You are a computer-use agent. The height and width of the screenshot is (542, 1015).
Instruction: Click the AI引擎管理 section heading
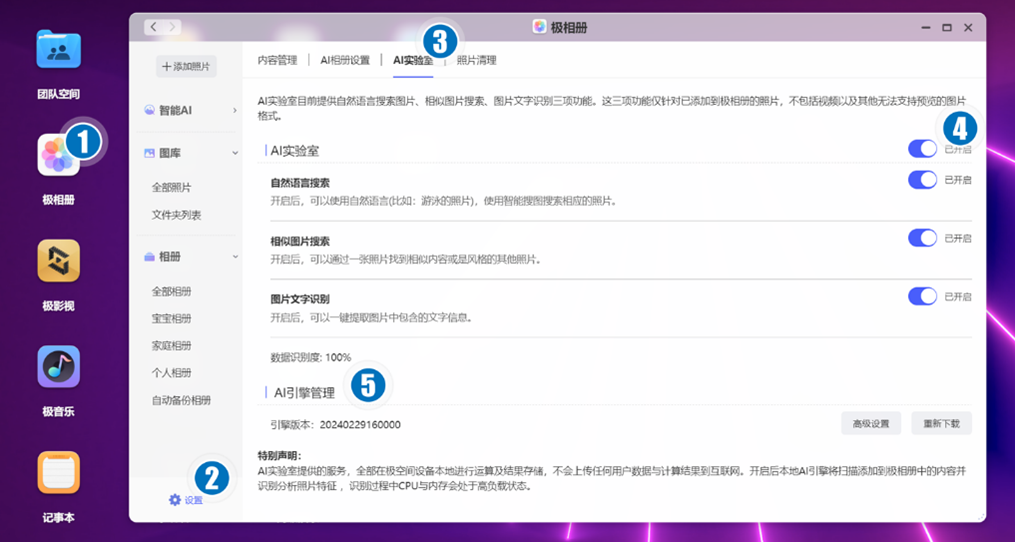[304, 392]
